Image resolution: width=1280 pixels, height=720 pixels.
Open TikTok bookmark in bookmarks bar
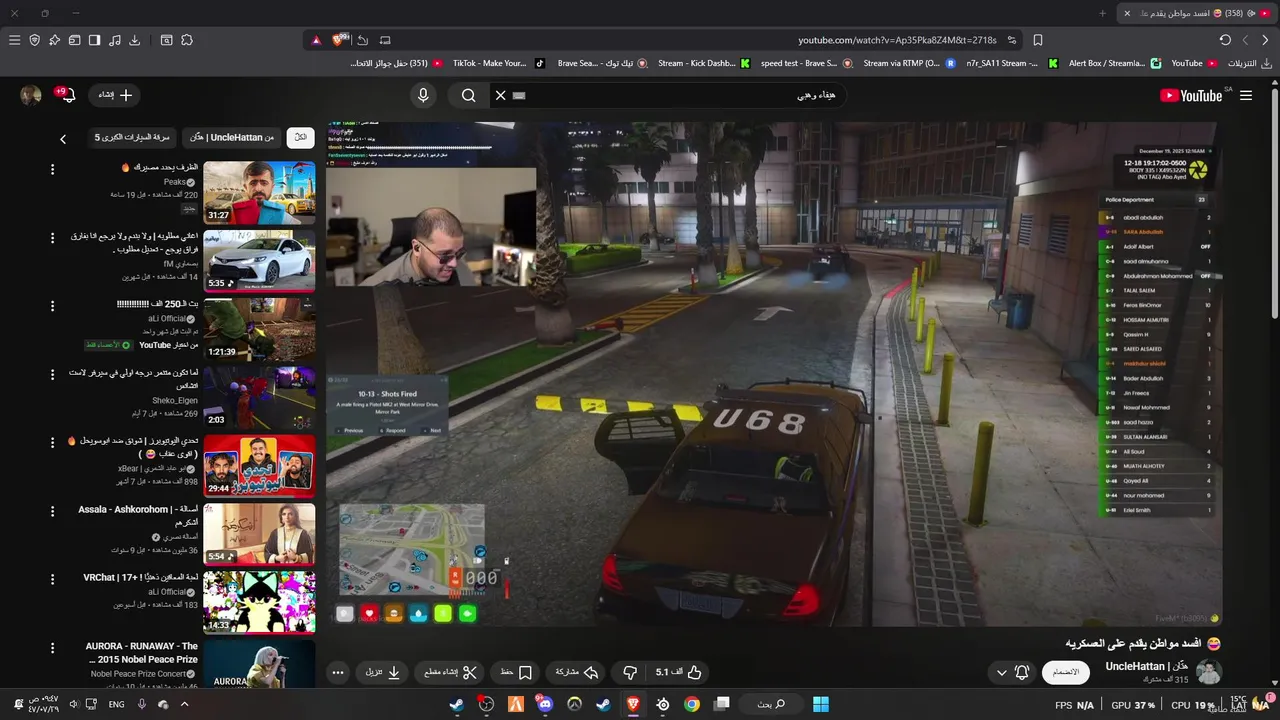click(498, 63)
